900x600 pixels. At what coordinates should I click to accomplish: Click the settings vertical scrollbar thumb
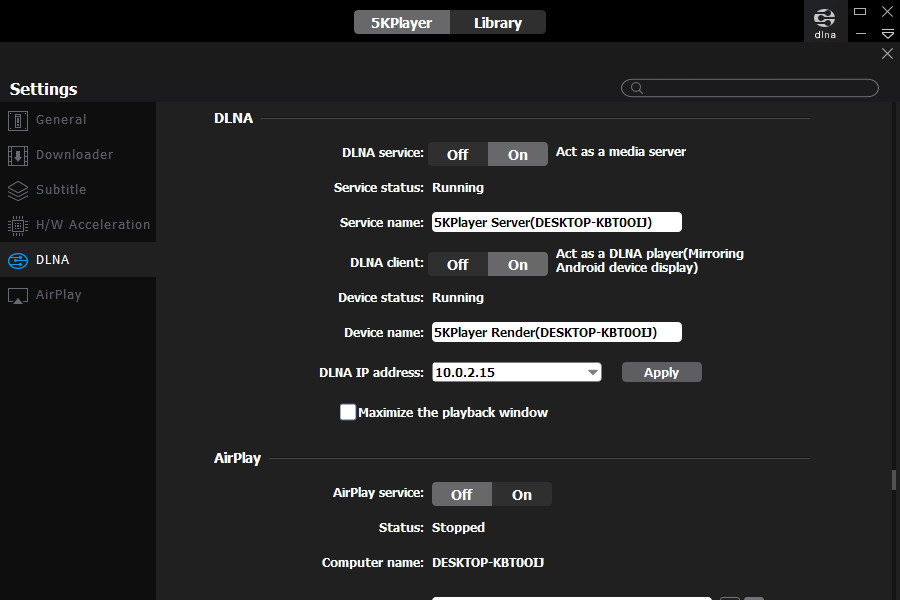(x=894, y=480)
